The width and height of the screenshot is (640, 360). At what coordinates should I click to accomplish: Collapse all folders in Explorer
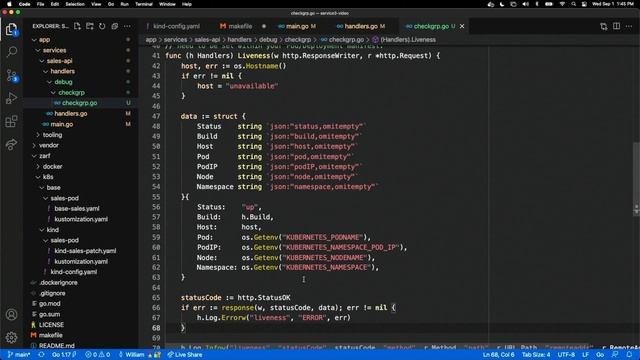115,26
